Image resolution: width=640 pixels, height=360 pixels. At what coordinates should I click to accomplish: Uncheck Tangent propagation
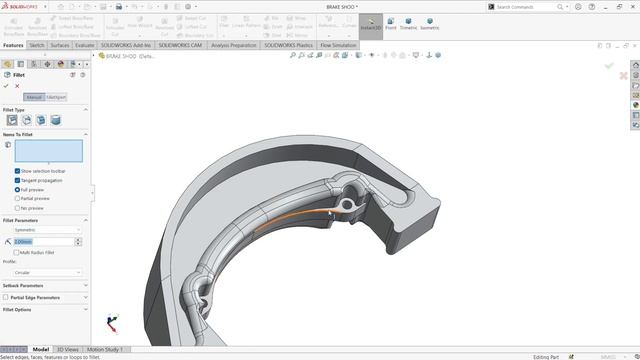click(17, 180)
